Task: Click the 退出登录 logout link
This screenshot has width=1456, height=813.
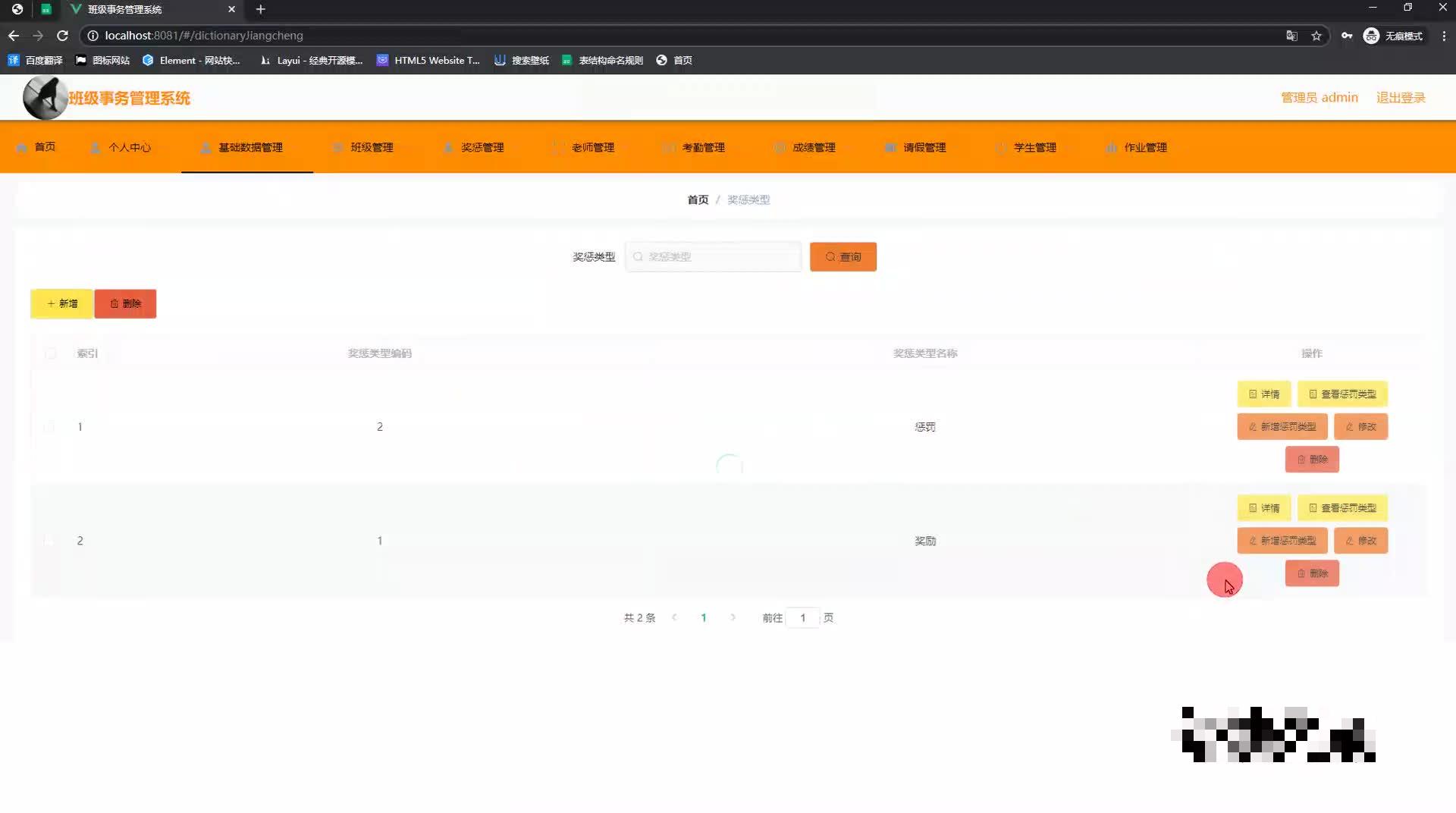Action: [x=1400, y=97]
